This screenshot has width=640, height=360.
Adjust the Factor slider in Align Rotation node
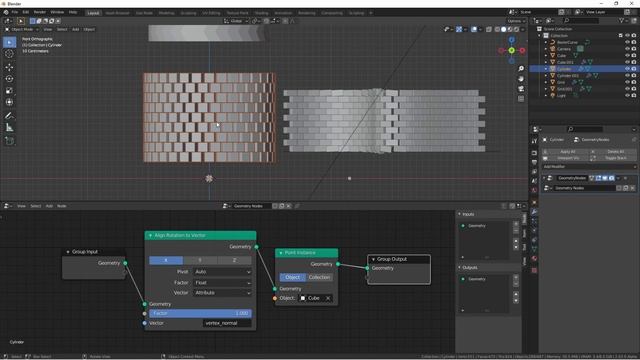coord(200,313)
